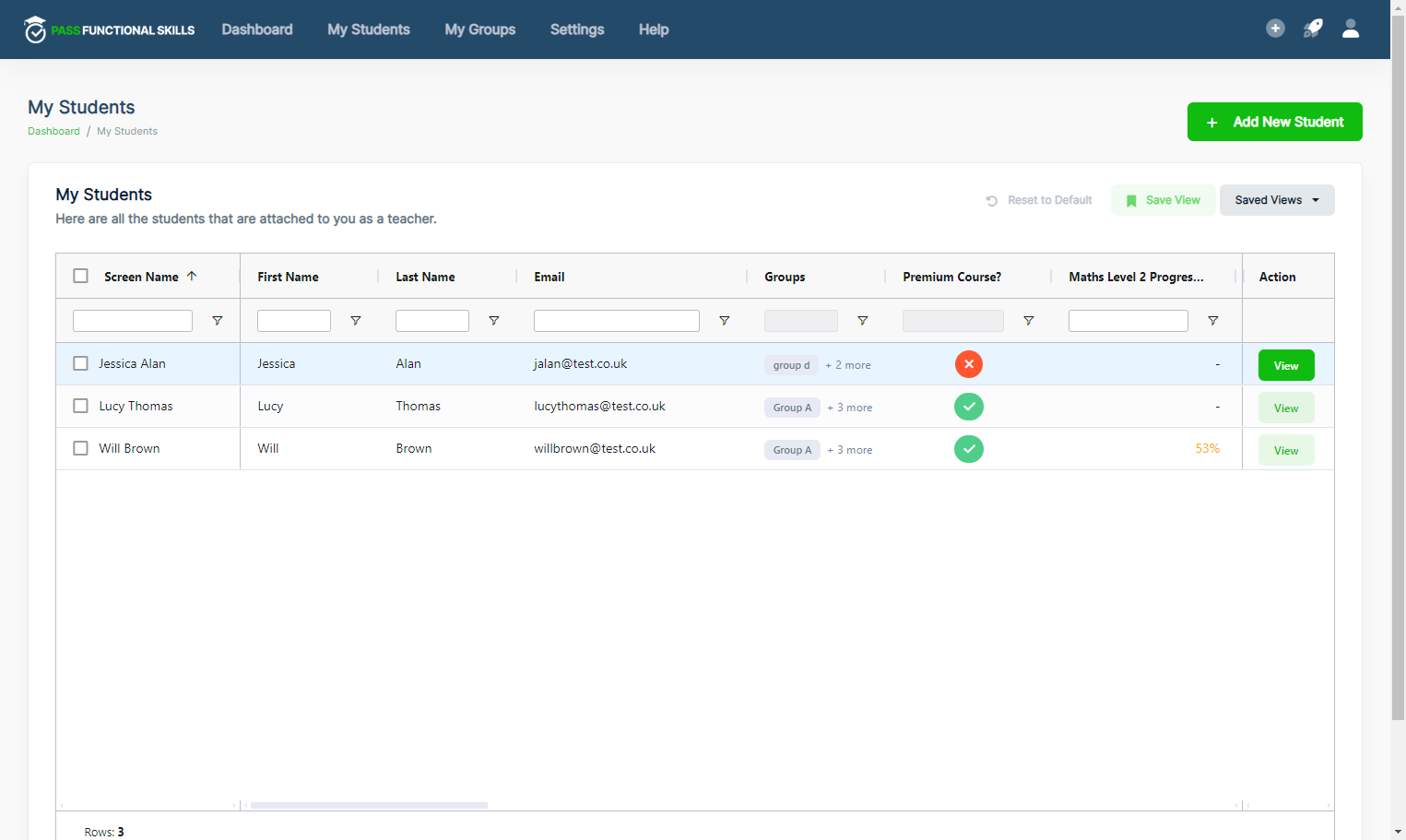This screenshot has width=1406, height=840.
Task: Select email jalan@test.co.uk
Action: click(580, 364)
